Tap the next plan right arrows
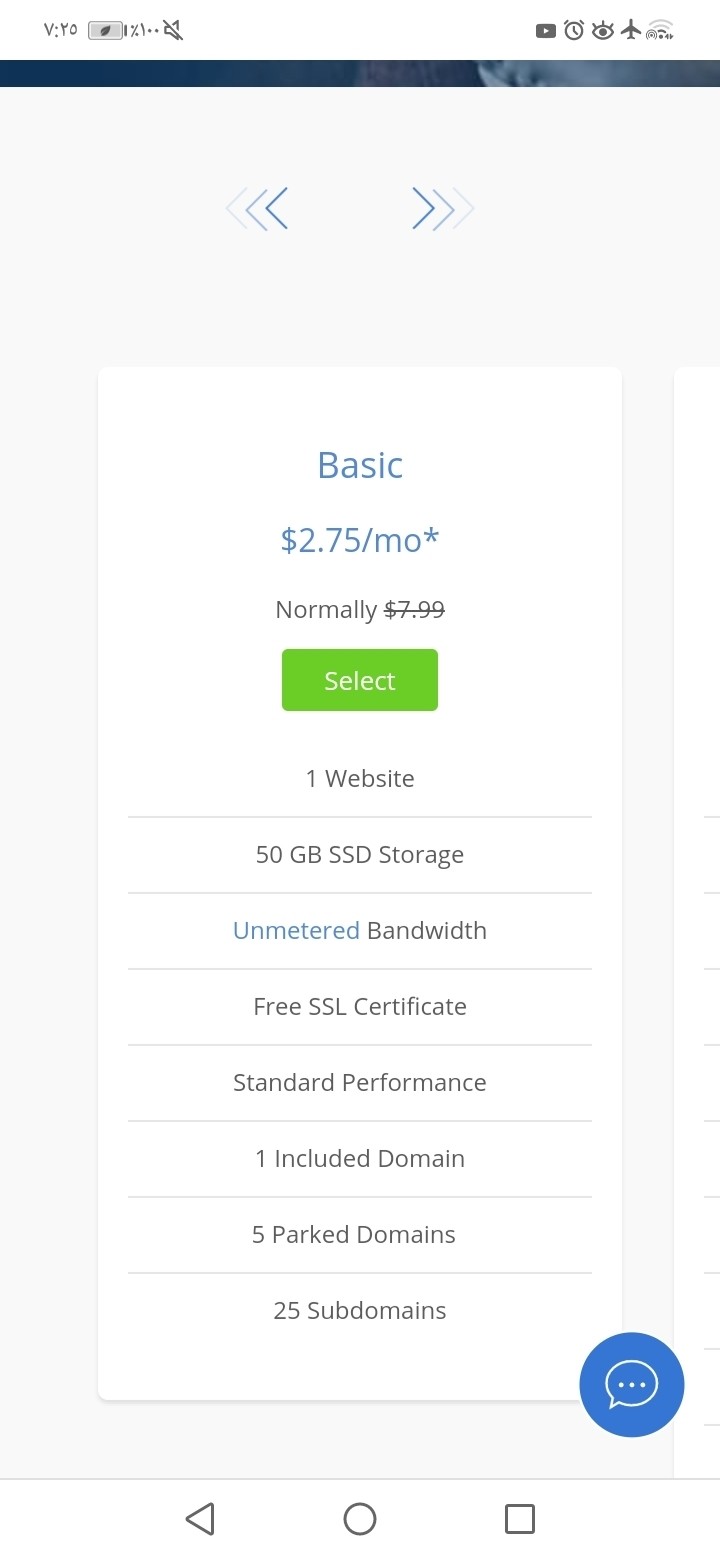Image resolution: width=720 pixels, height=1560 pixels. coord(442,209)
